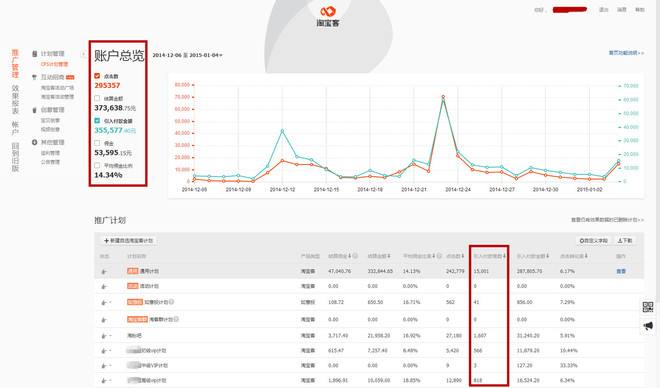This screenshot has width=660, height=388.
Task: Open the date range 2014-12-06 dropdown
Action: [187, 55]
